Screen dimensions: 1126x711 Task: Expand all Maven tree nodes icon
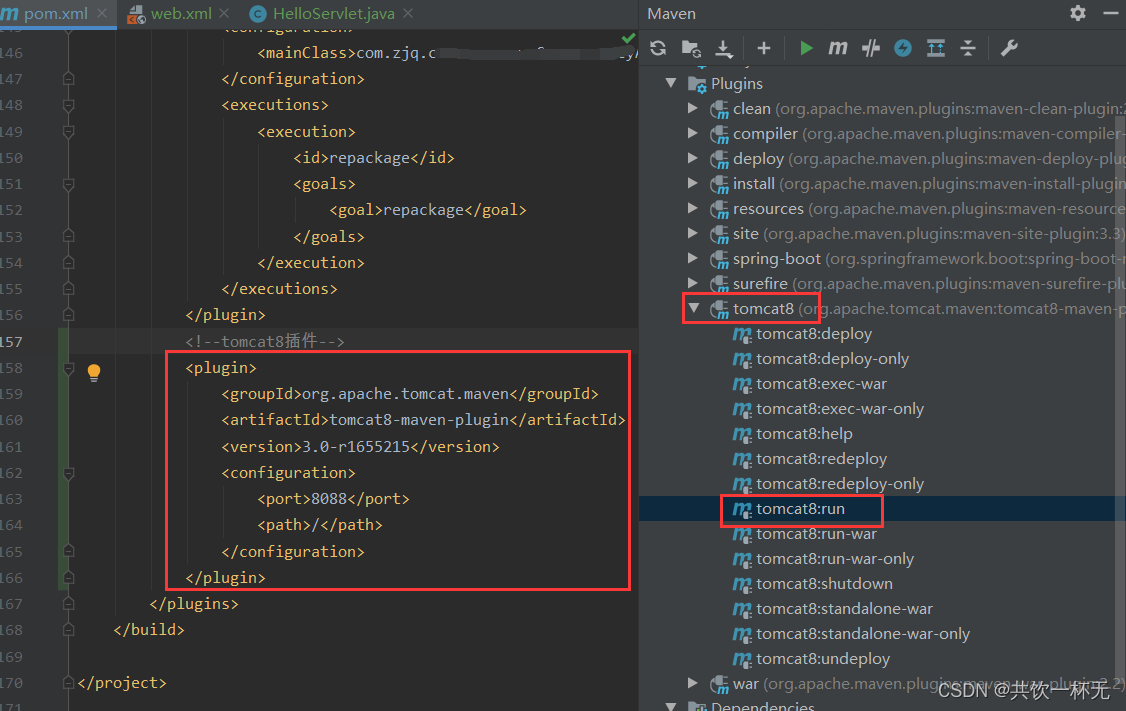pos(936,48)
